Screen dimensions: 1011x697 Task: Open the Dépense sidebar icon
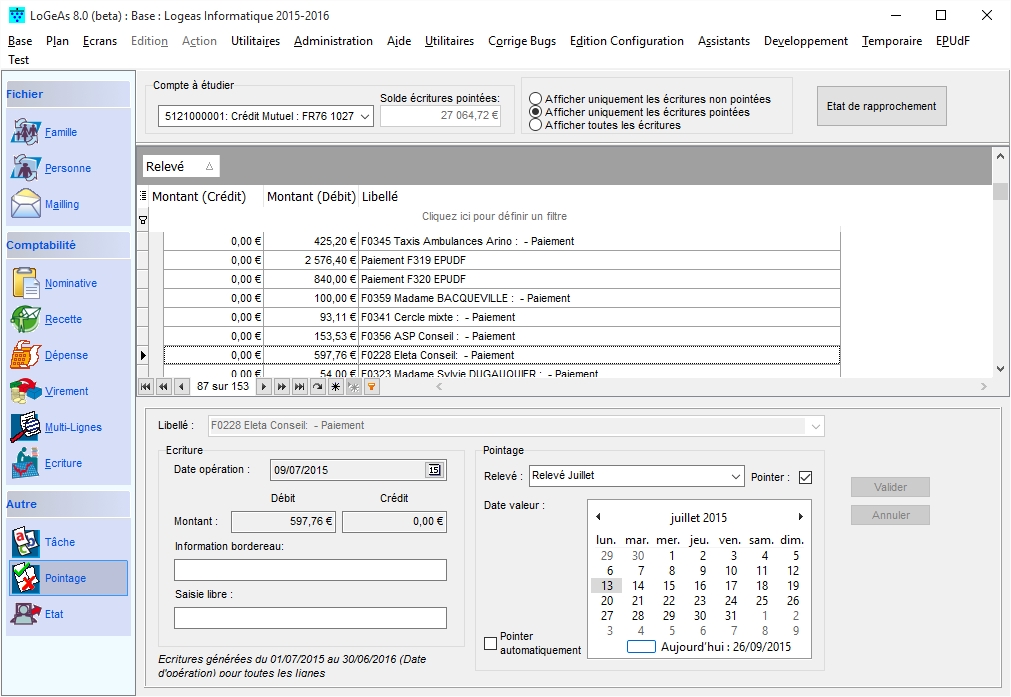[x=26, y=355]
